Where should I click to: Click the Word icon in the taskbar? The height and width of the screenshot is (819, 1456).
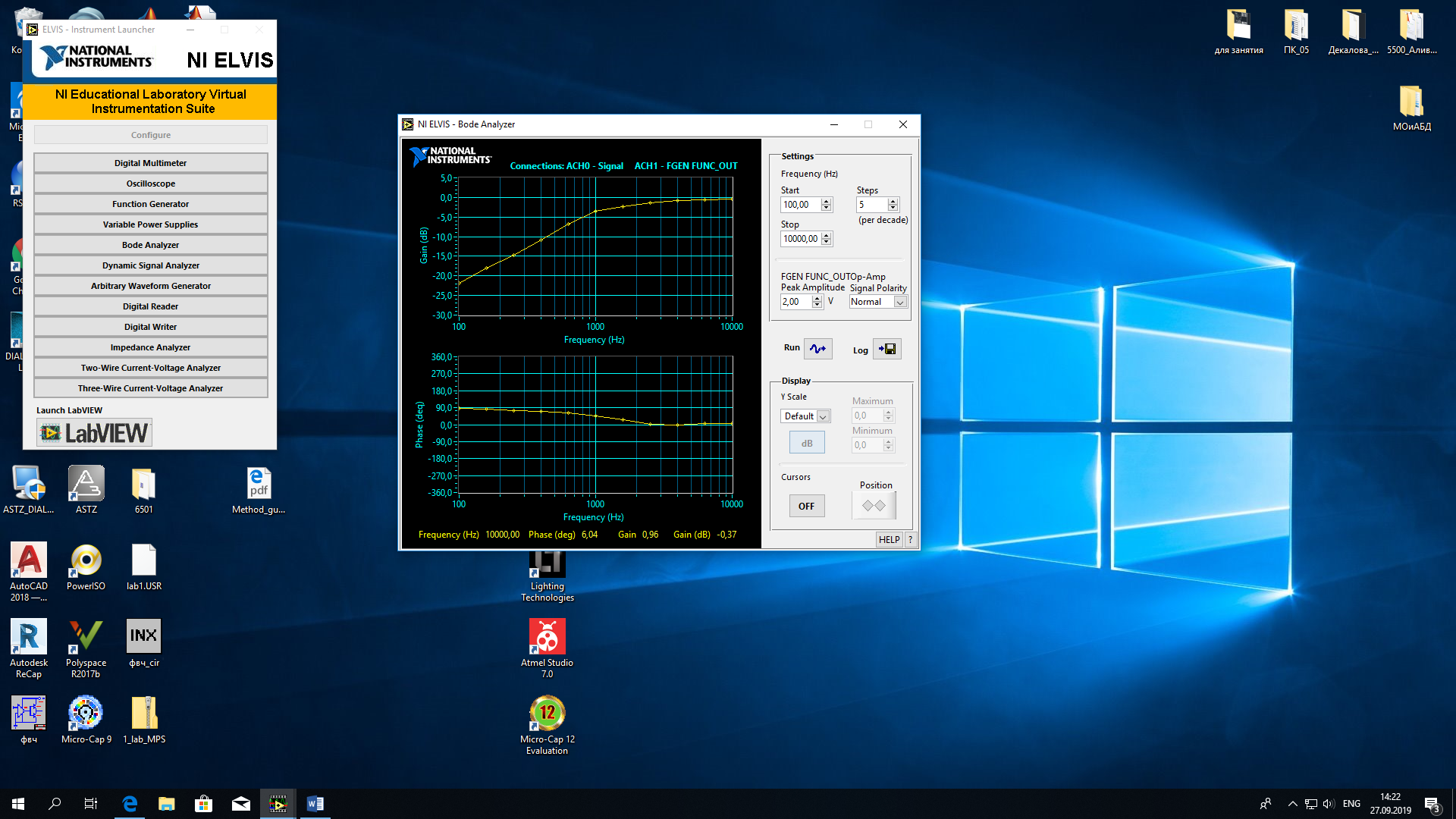click(315, 804)
